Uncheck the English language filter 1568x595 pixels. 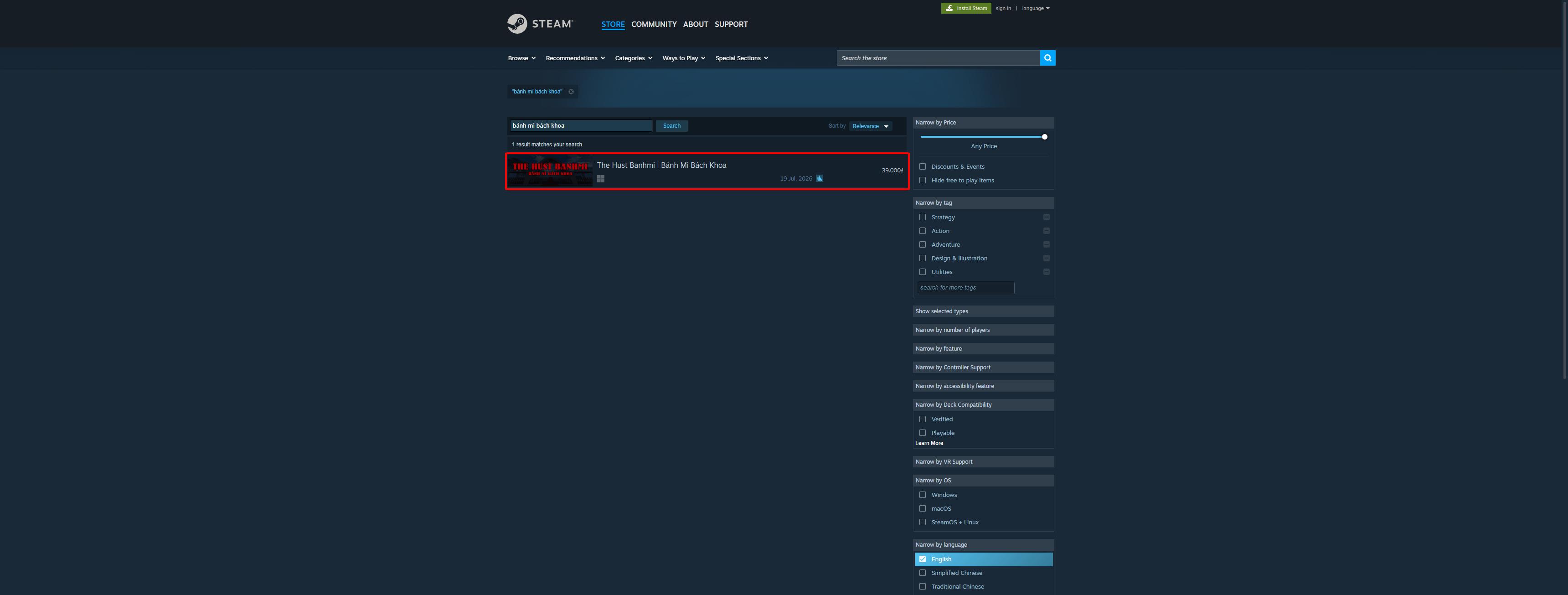click(923, 559)
